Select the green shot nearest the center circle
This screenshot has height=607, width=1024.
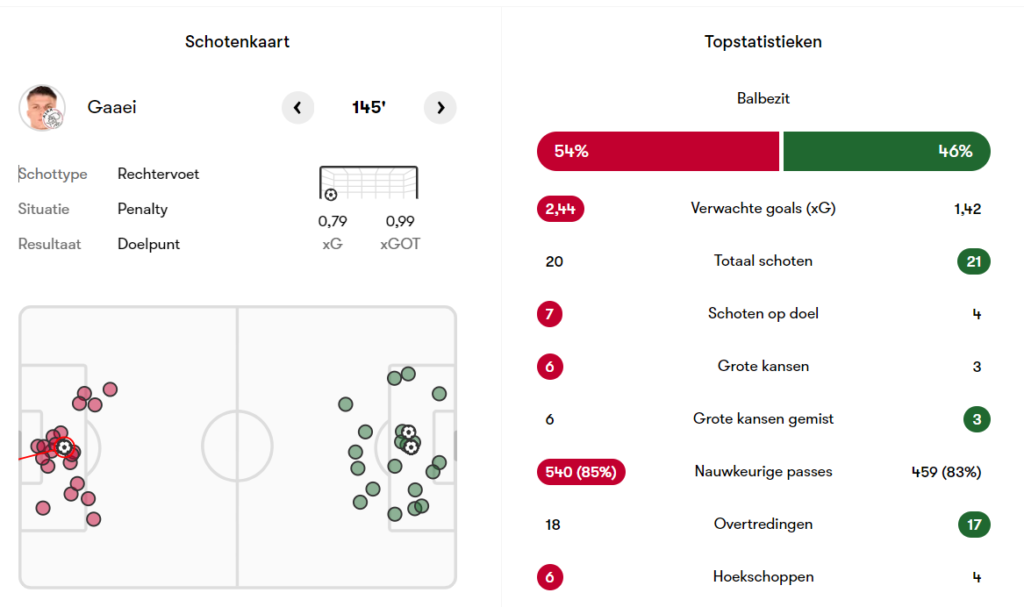[345, 404]
